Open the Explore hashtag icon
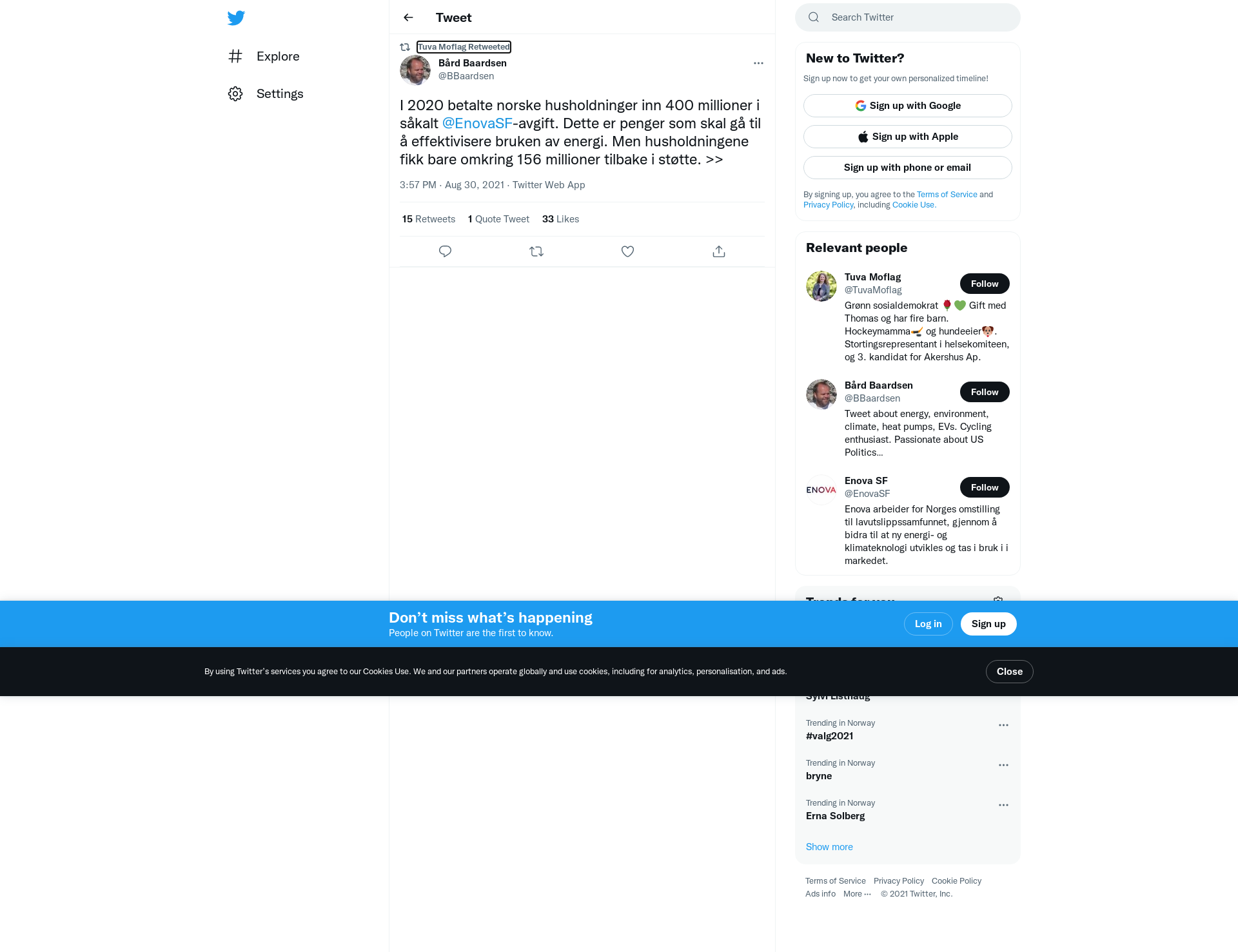This screenshot has width=1238, height=952. pos(235,56)
